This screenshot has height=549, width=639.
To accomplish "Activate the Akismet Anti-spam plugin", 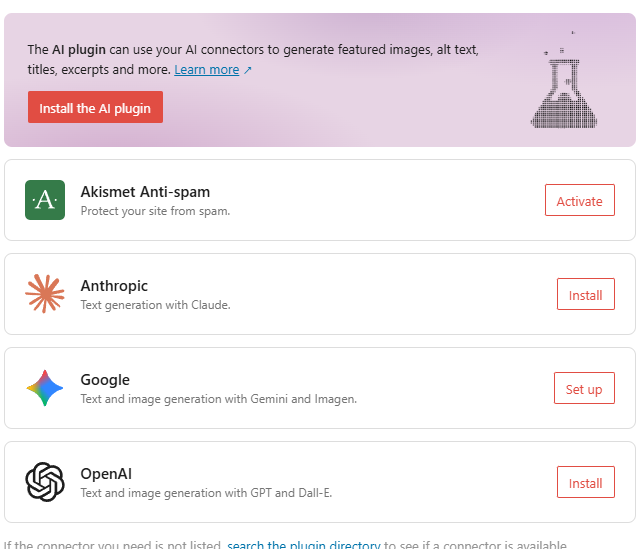I will tap(580, 200).
